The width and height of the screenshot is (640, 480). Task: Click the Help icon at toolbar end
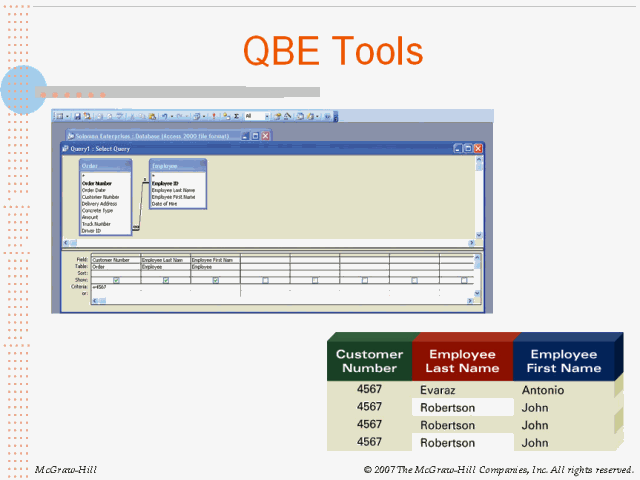point(327,117)
